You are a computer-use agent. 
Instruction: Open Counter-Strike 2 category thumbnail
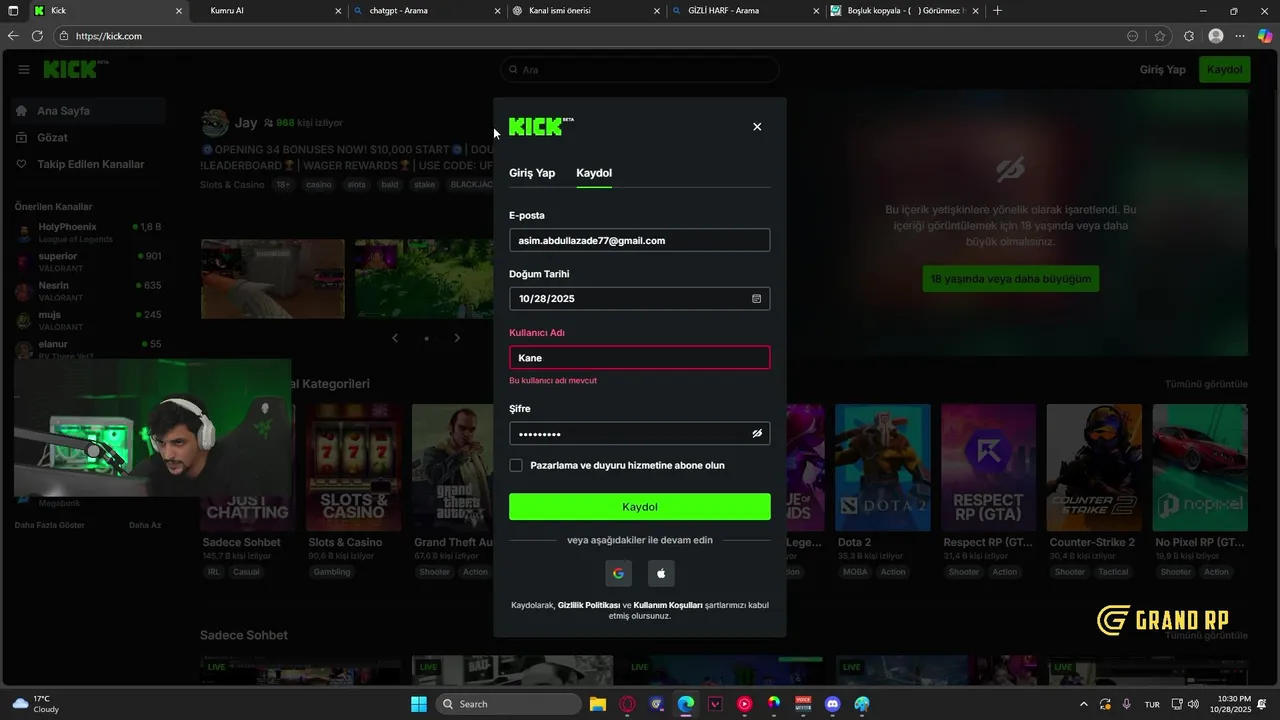pyautogui.click(x=1094, y=467)
